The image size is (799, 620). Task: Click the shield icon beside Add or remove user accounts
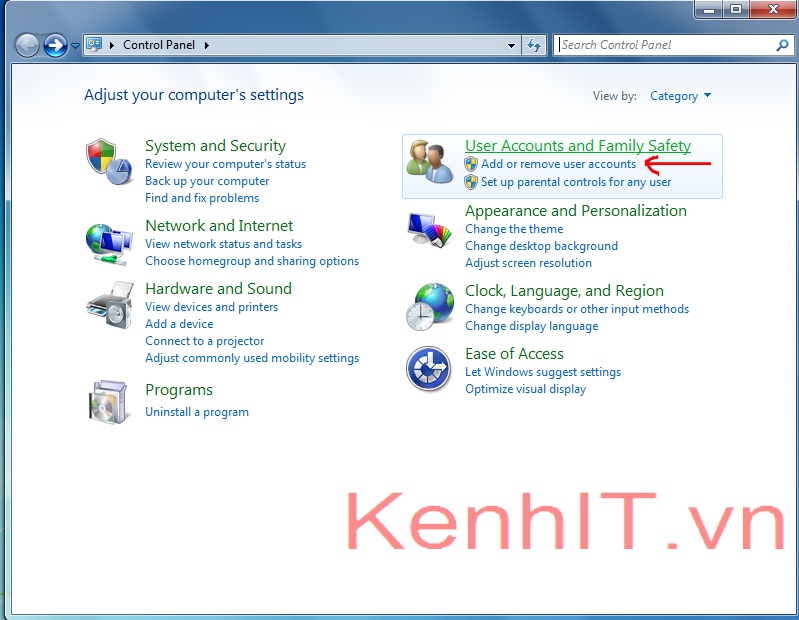click(471, 164)
